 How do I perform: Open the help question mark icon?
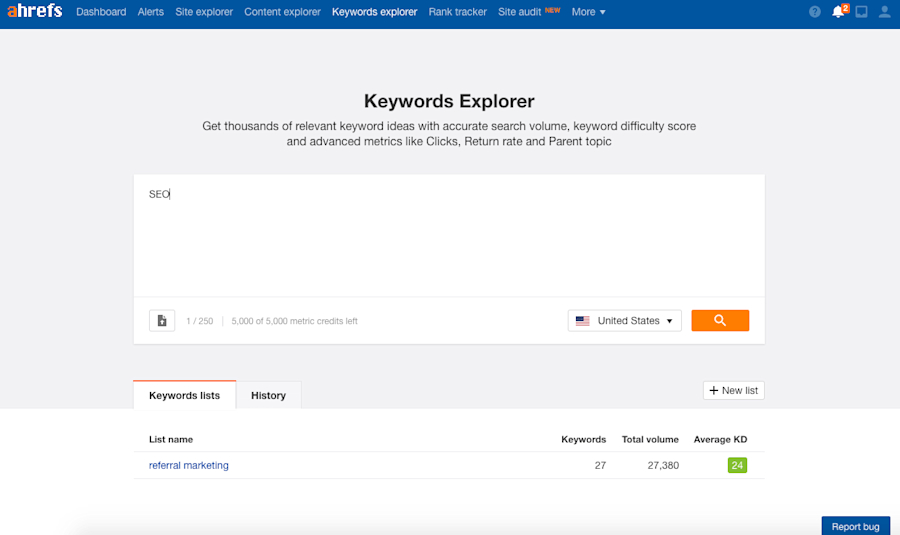(815, 12)
